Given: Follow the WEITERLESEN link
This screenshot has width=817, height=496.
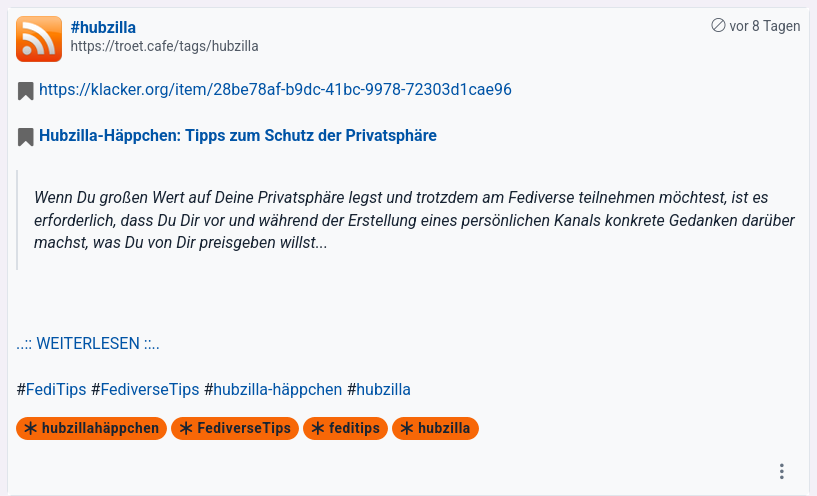Looking at the screenshot, I should (88, 344).
